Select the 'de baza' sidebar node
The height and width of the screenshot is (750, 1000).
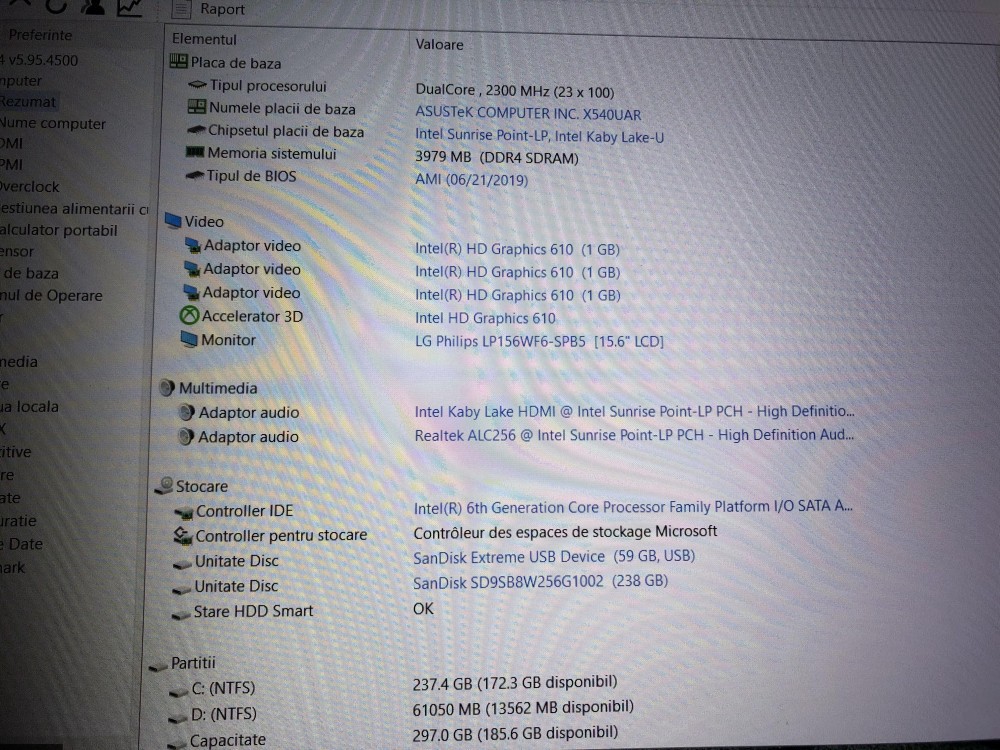point(29,273)
